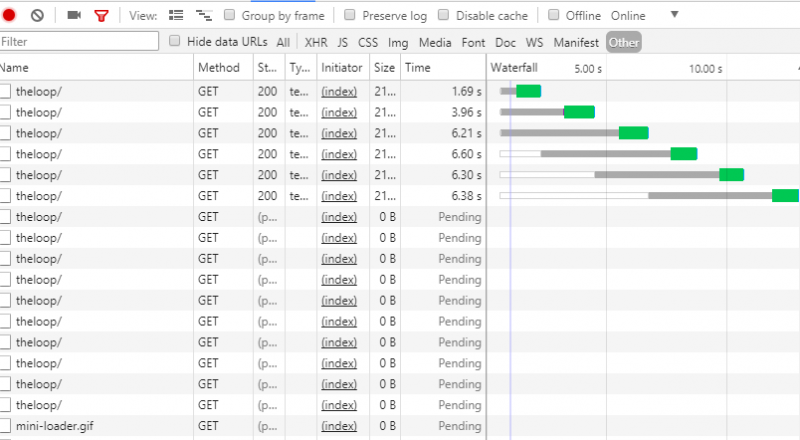Screen dimensions: 800x440
Task: Click file icon of the 1.69 s request
Action: coord(5,91)
